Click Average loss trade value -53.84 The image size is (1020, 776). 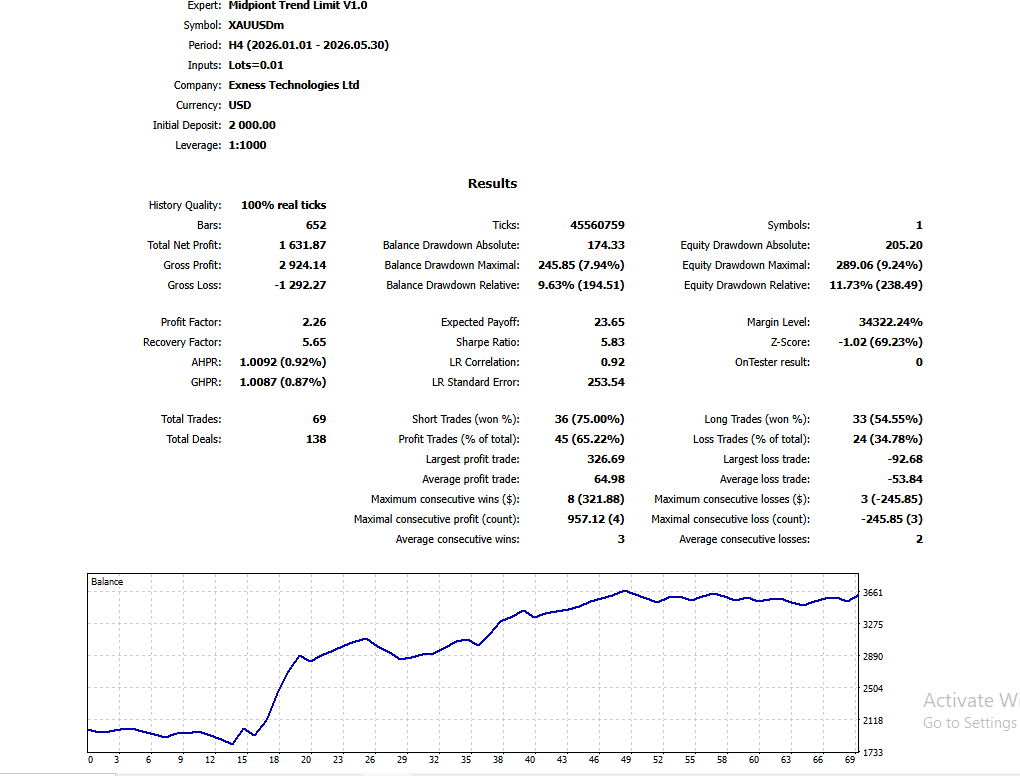point(906,479)
